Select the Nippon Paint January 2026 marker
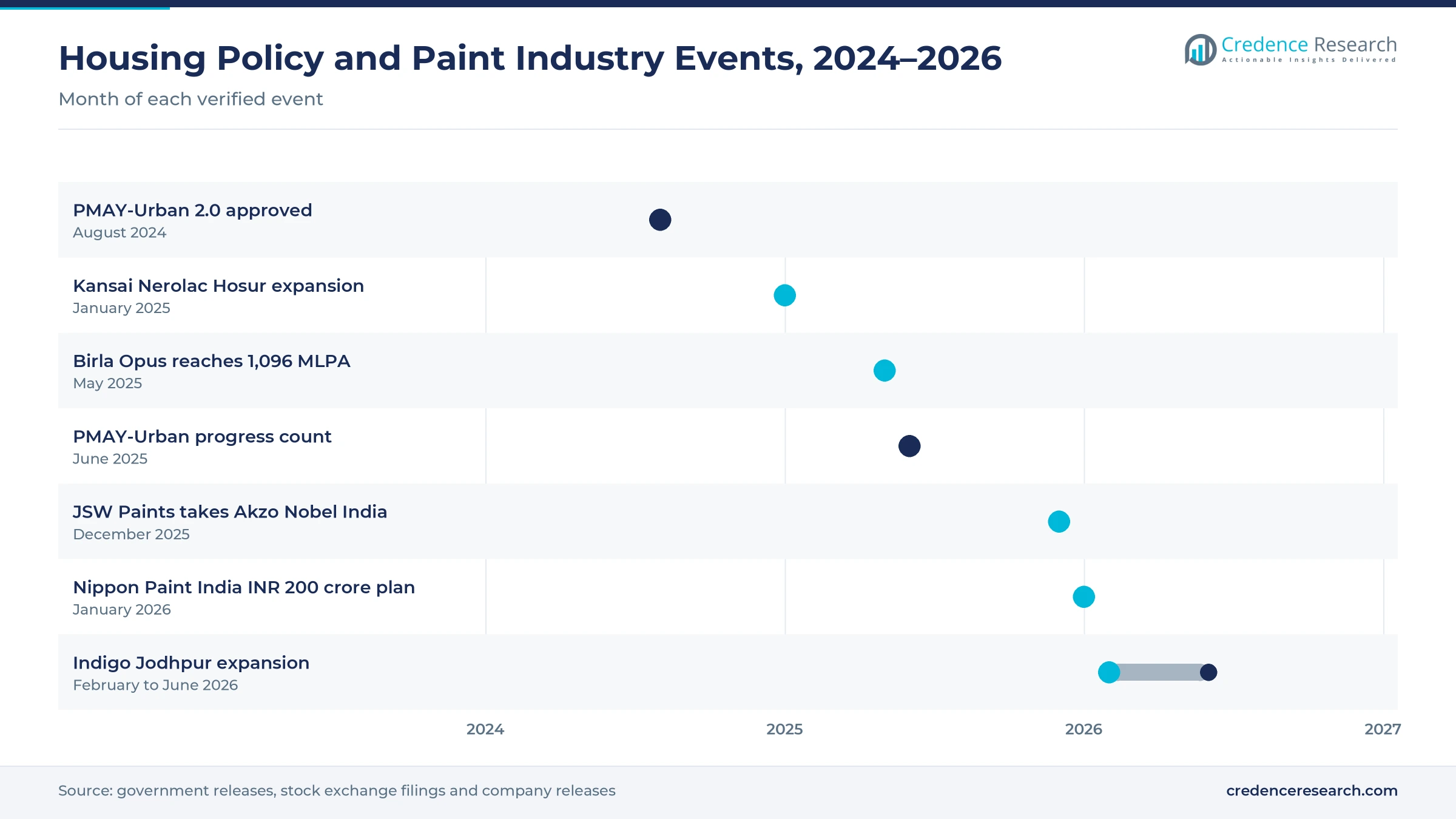The image size is (1456, 819). click(x=1084, y=597)
